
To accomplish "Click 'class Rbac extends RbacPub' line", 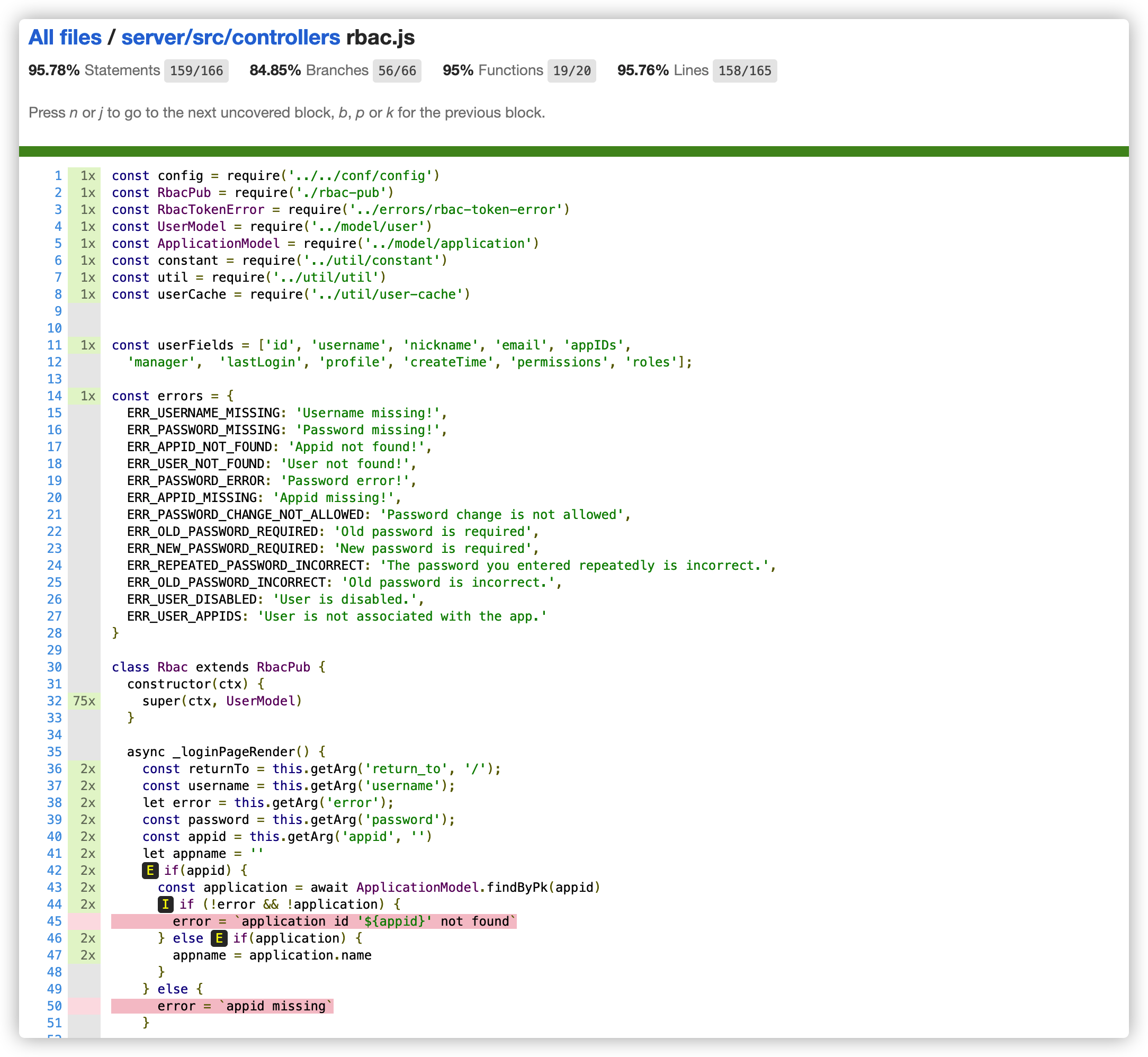I will point(219,667).
